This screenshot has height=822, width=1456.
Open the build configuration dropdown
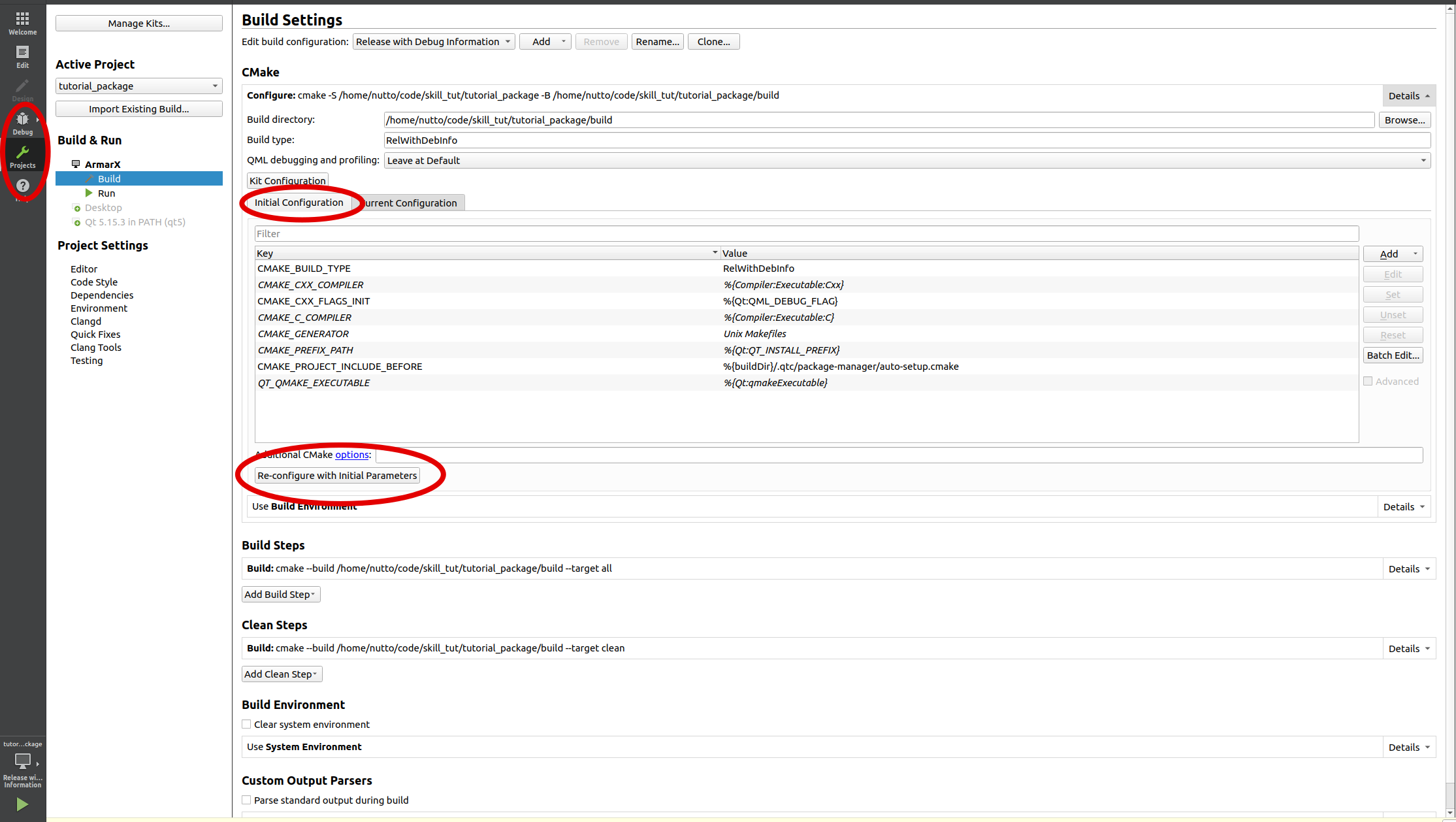tap(433, 41)
